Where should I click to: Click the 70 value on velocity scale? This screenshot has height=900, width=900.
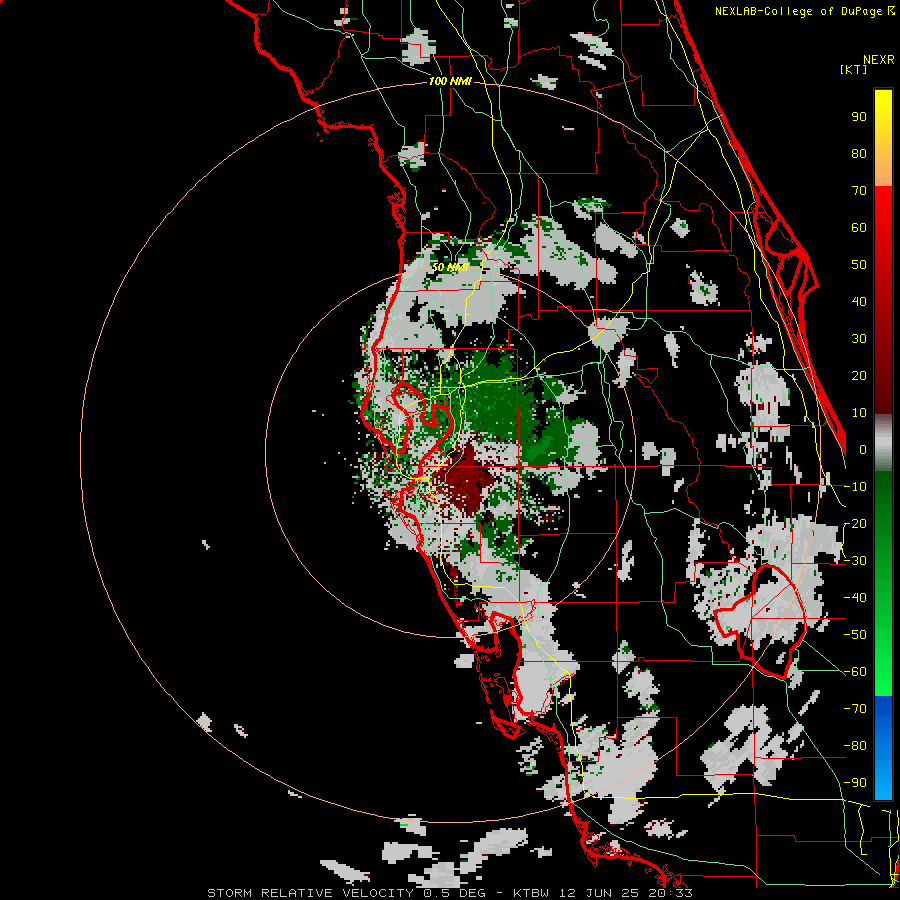coord(859,191)
